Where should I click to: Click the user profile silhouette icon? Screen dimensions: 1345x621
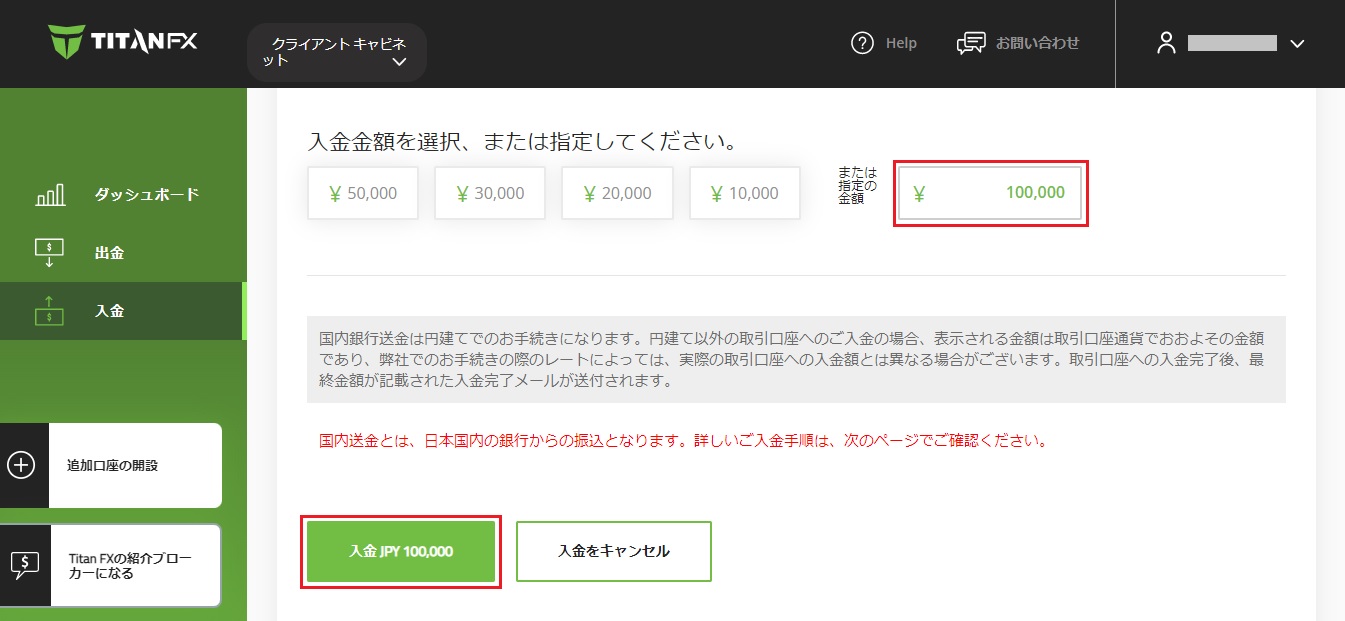coord(1165,43)
